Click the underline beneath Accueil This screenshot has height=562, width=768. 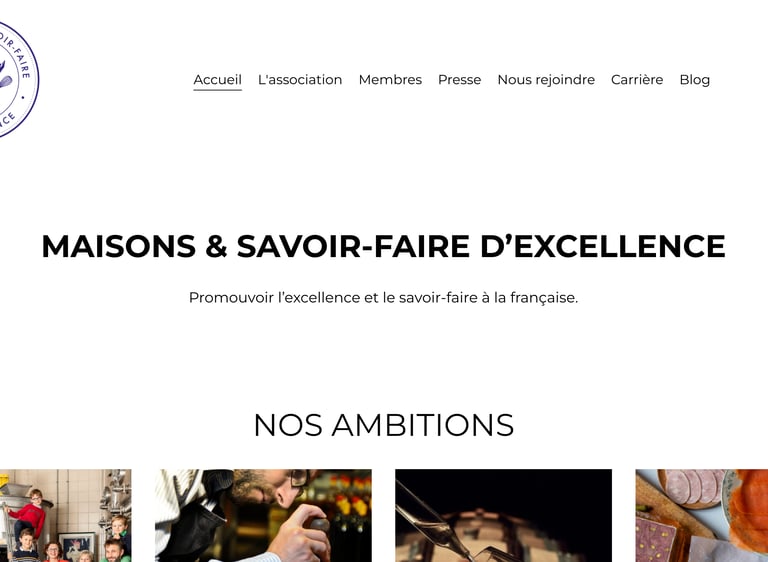coord(217,90)
